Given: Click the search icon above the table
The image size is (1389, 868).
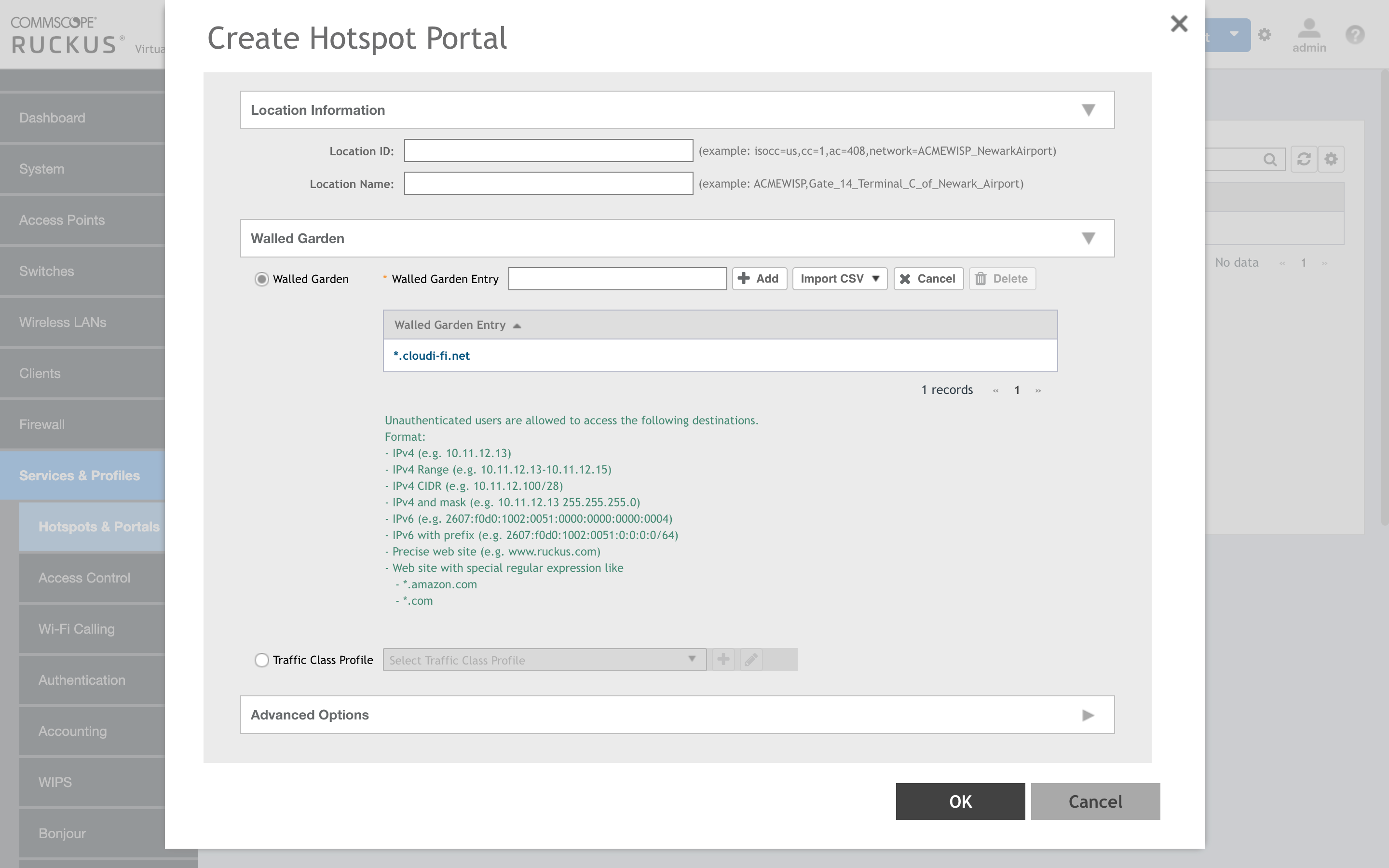Looking at the screenshot, I should (x=1271, y=159).
